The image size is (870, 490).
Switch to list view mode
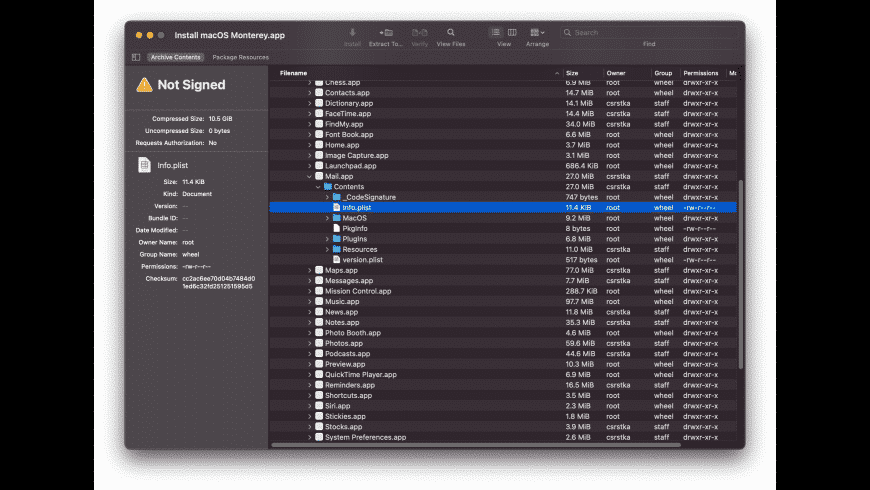[x=495, y=32]
